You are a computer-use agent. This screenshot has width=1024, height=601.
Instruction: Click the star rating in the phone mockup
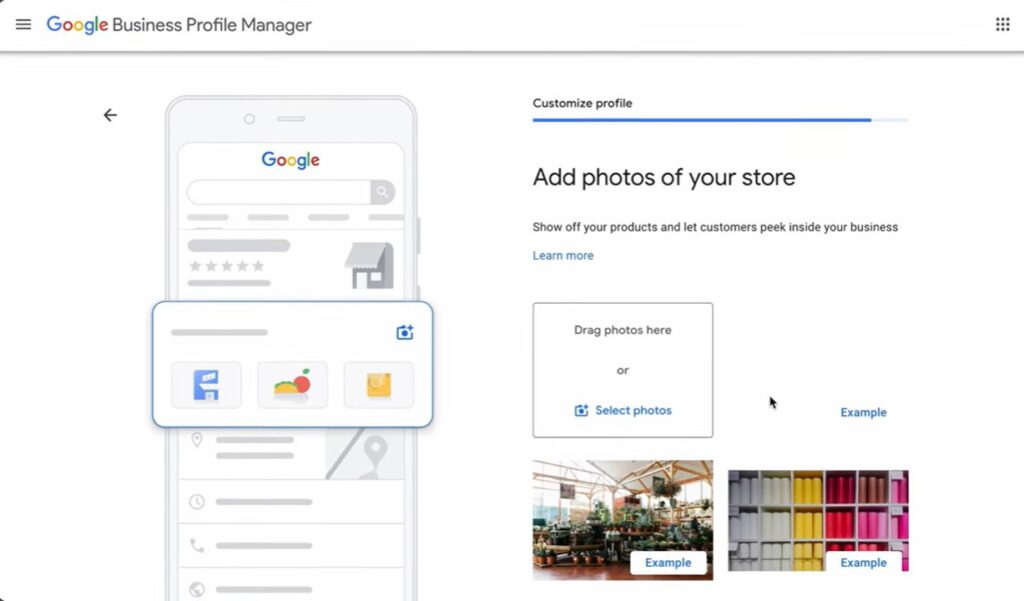227,266
